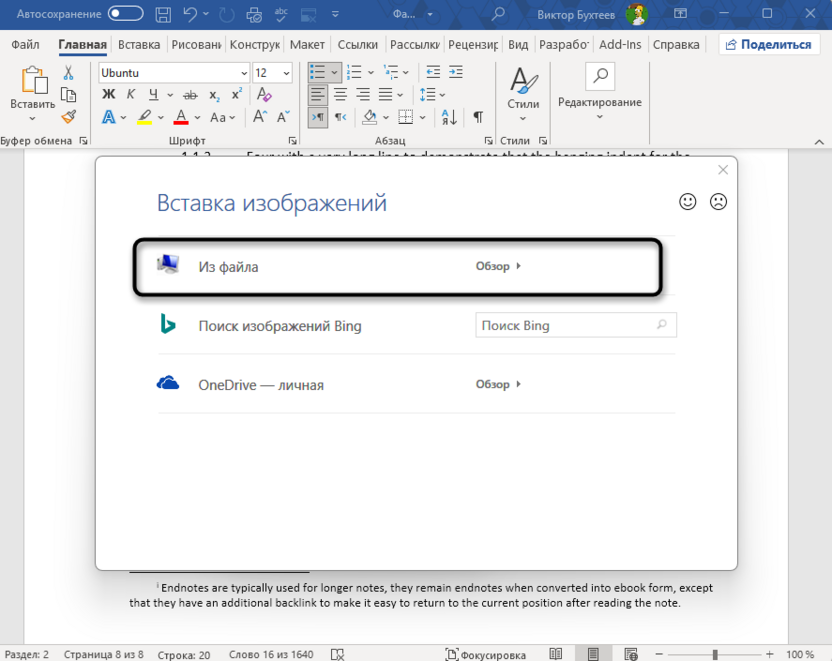832x661 pixels.
Task: Click the Copy icon
Action: [68, 95]
